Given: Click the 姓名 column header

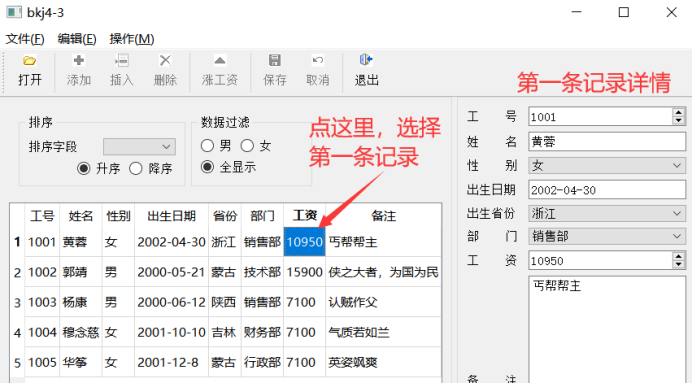Looking at the screenshot, I should click(x=80, y=216).
